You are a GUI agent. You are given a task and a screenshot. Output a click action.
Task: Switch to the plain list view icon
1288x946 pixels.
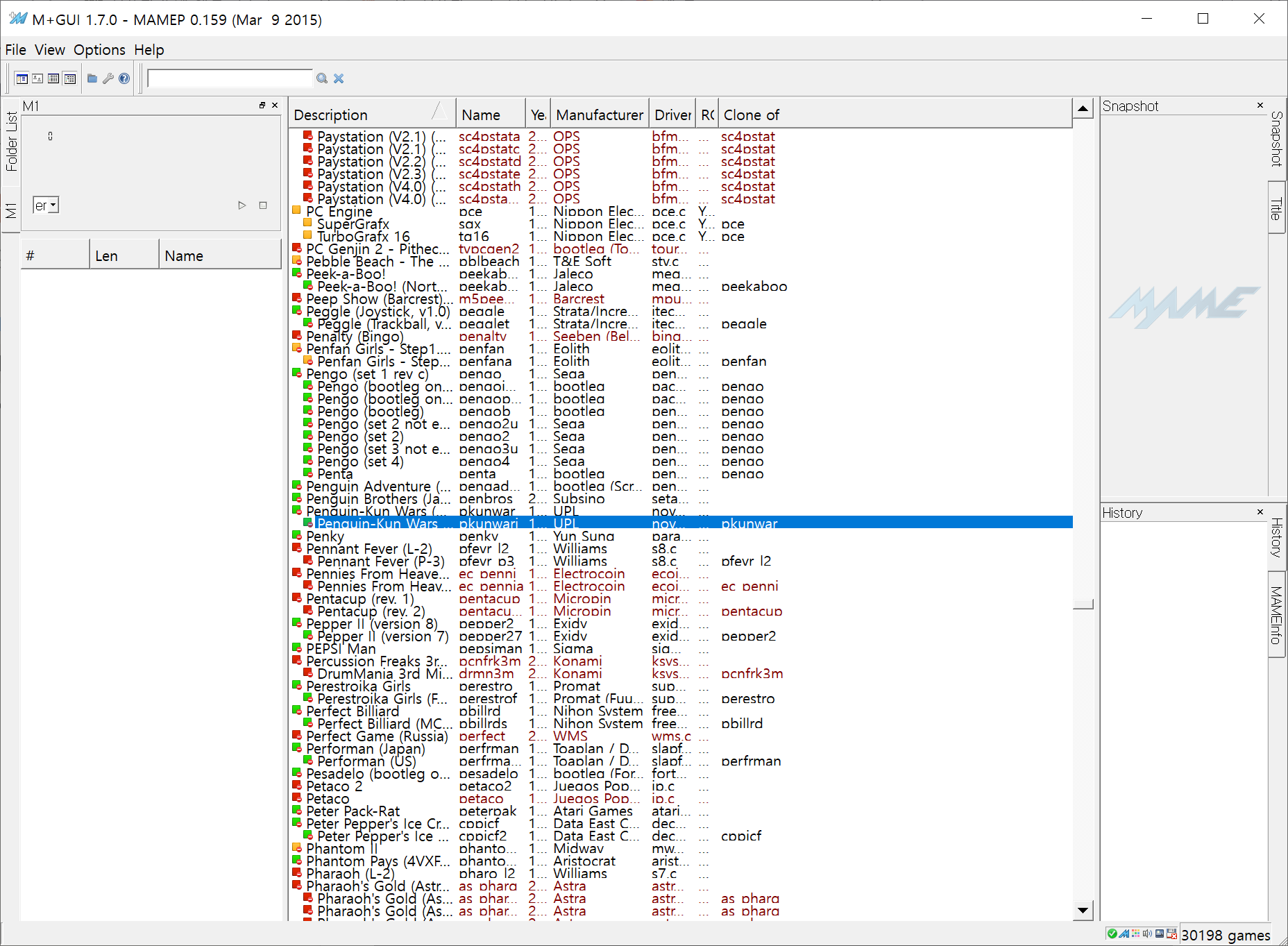pos(53,78)
